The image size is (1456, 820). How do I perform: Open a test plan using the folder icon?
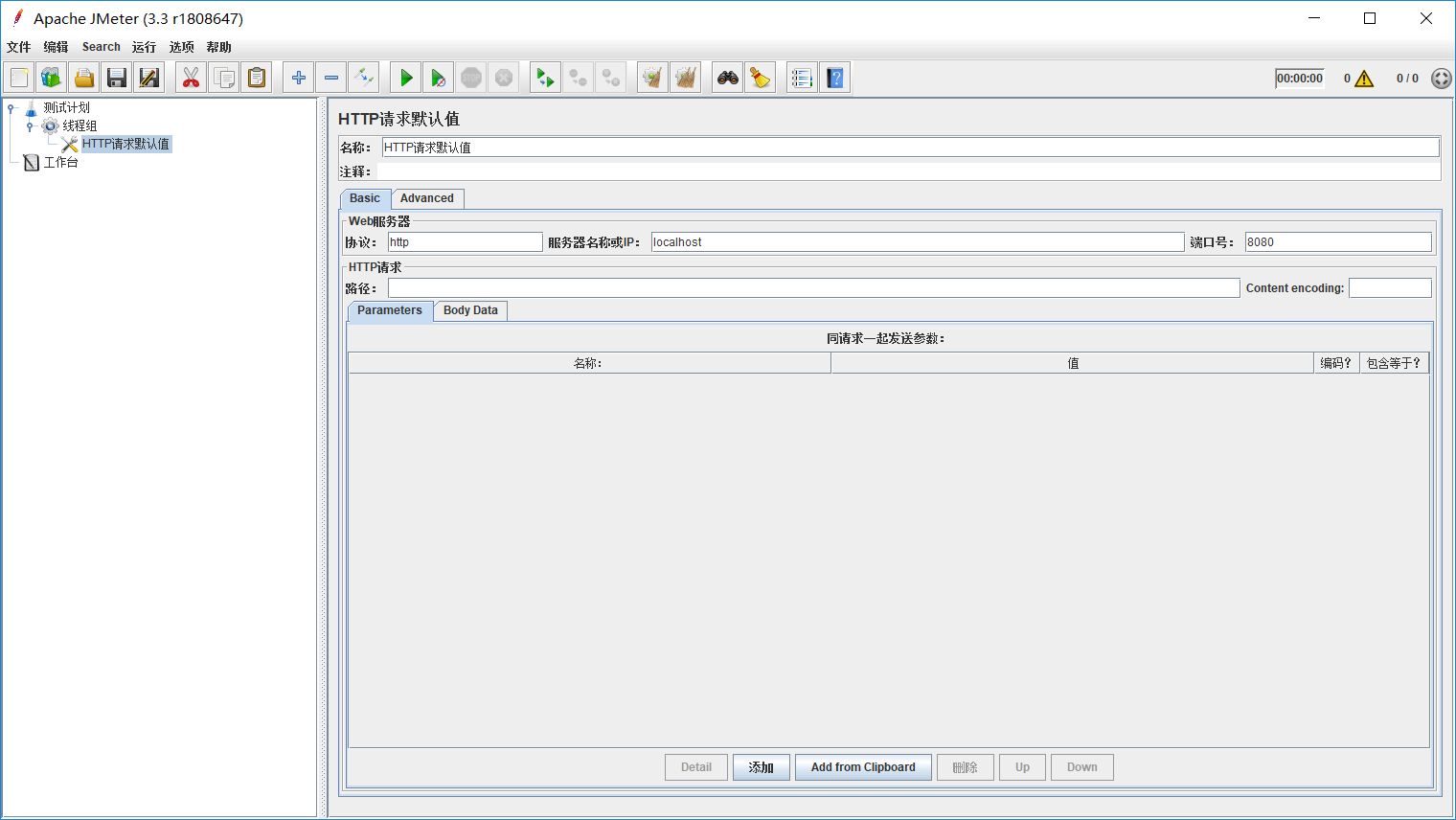pos(83,77)
